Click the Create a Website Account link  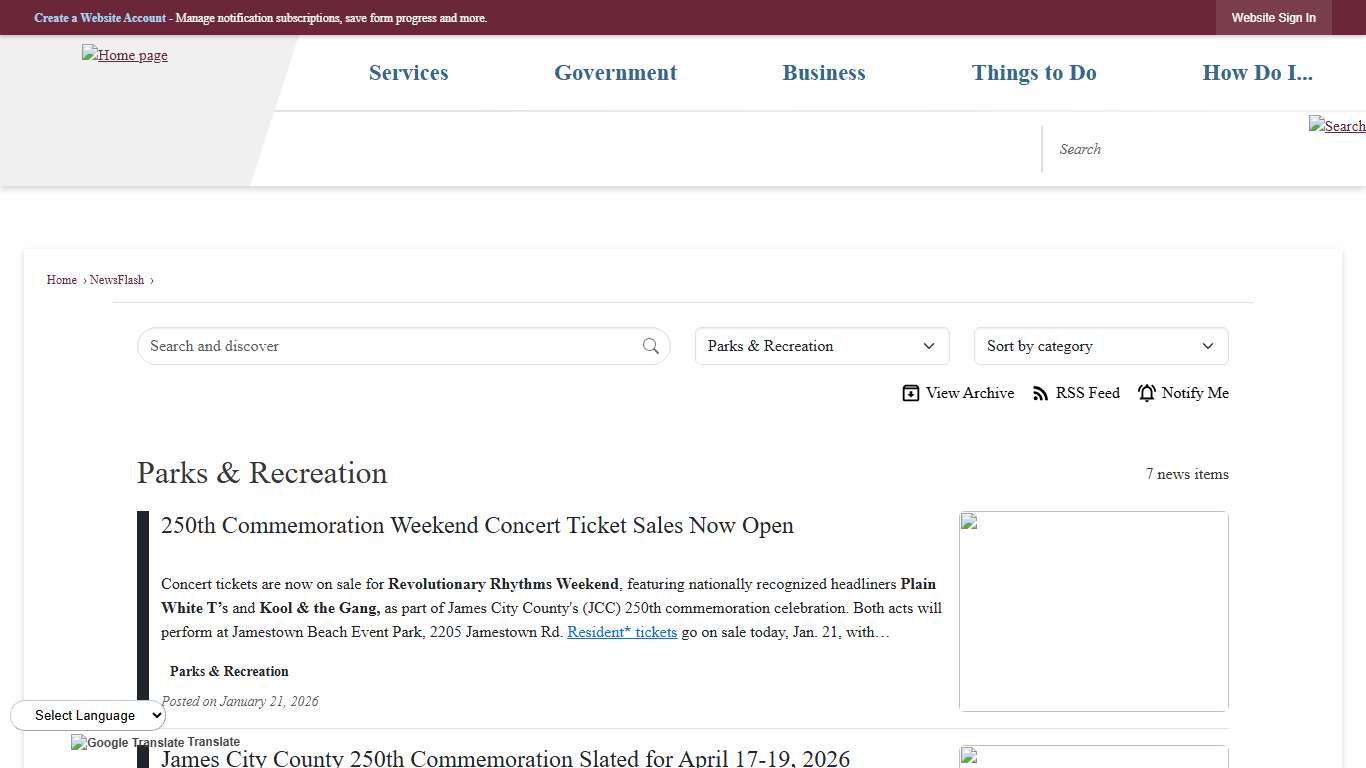tap(100, 18)
